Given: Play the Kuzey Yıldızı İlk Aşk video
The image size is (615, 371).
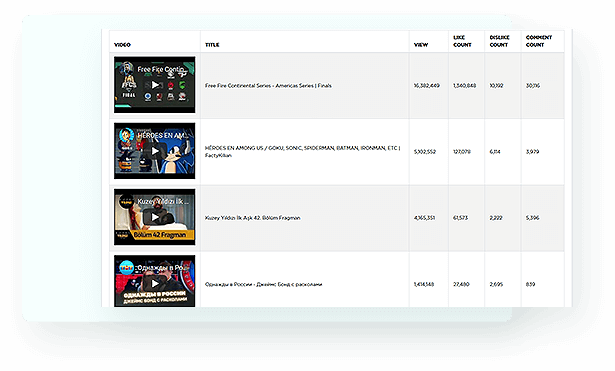Looking at the screenshot, I should 155,217.
